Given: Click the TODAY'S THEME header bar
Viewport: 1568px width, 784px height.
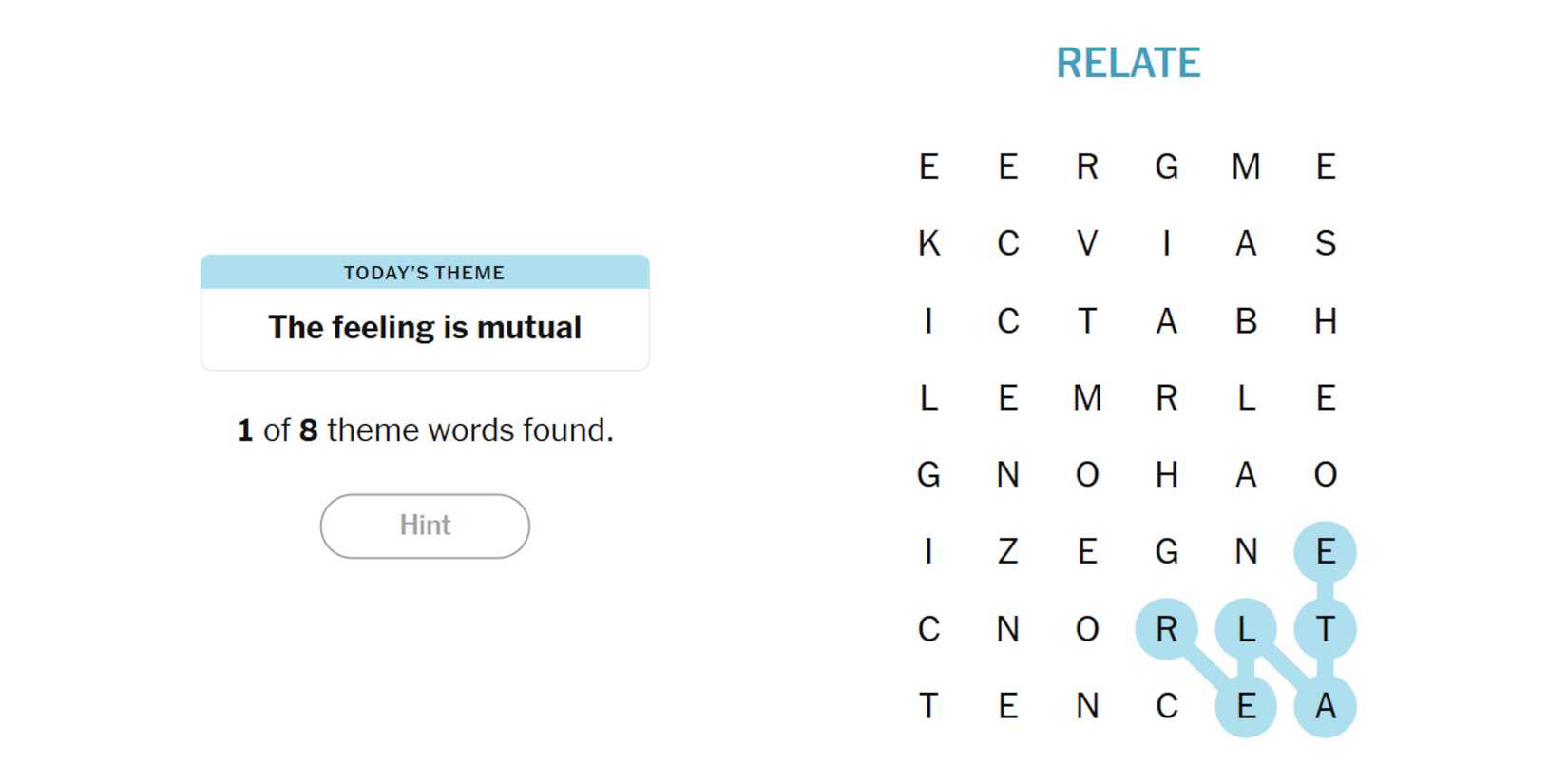Looking at the screenshot, I should (x=425, y=273).
